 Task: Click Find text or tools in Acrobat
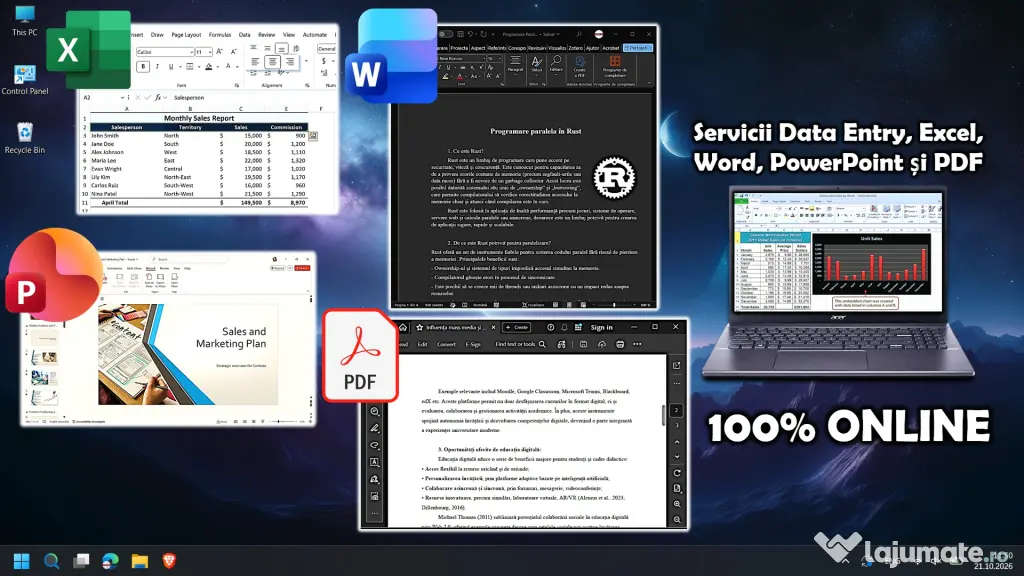520,344
